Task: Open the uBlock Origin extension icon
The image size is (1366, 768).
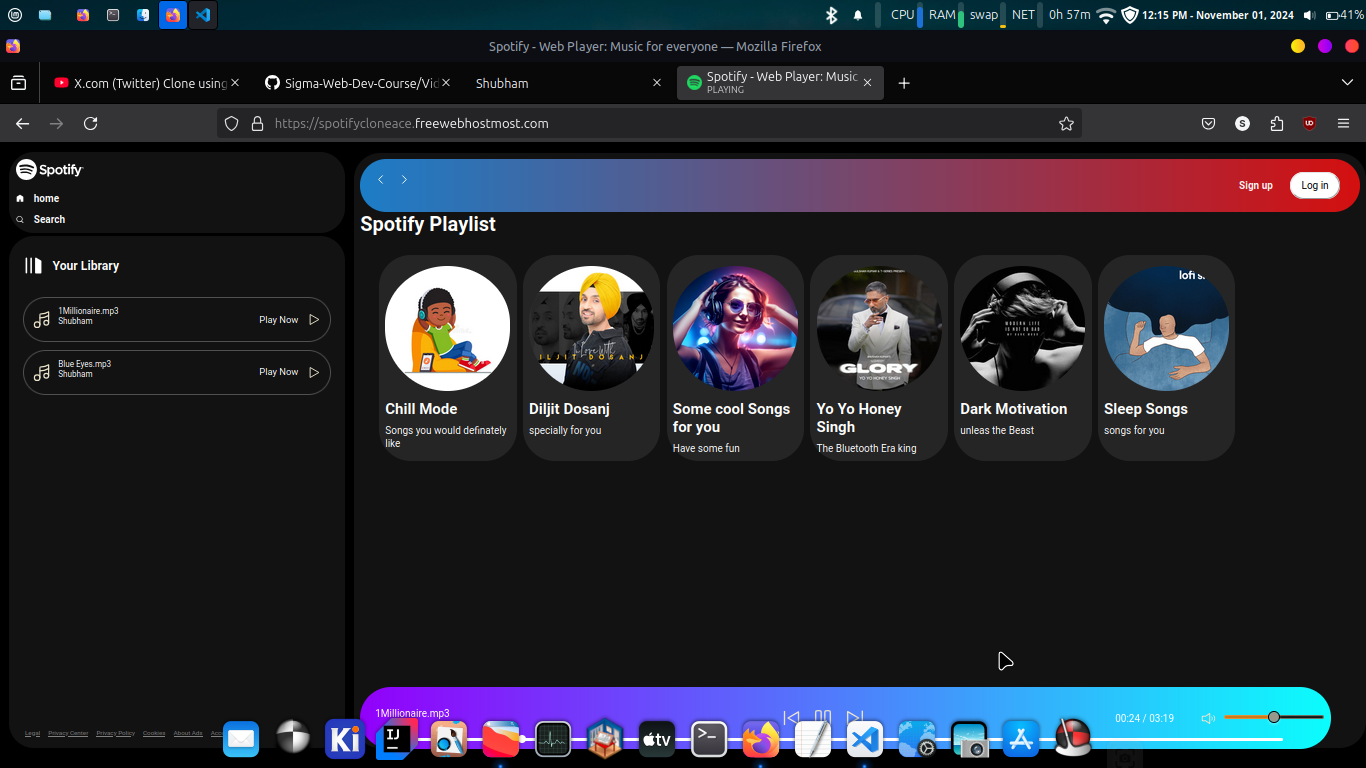Action: click(x=1309, y=123)
